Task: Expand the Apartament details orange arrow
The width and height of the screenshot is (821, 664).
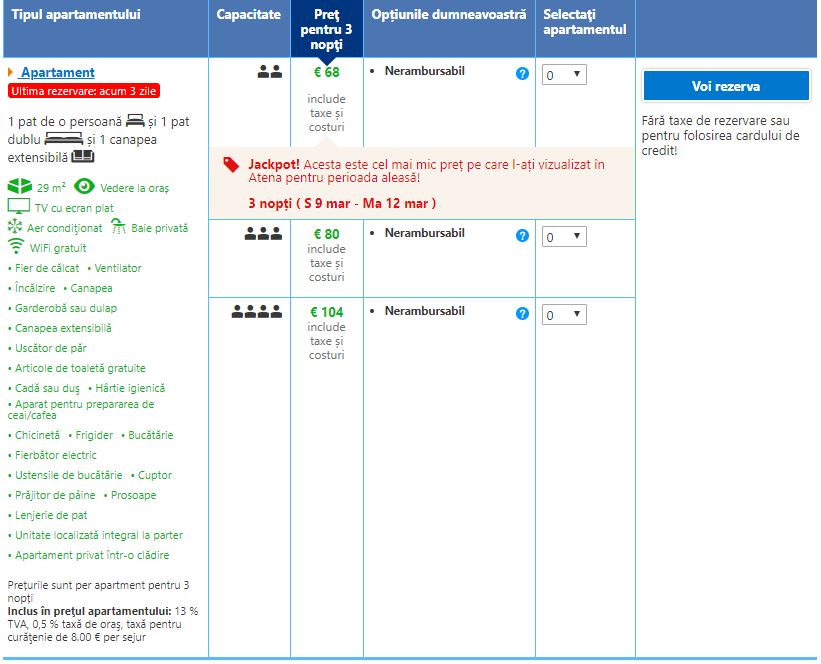Action: [11, 72]
